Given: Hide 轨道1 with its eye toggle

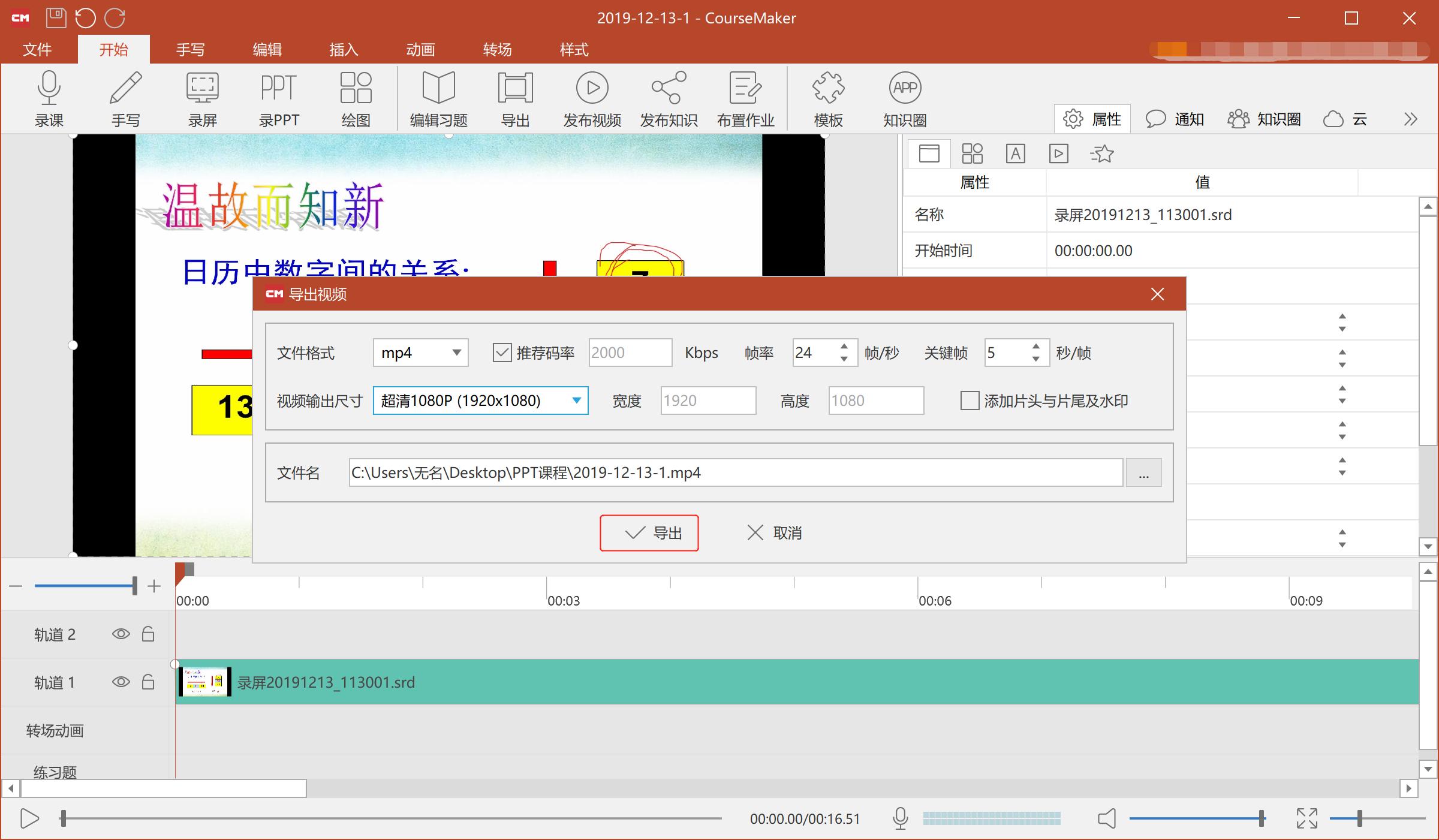Looking at the screenshot, I should click(121, 682).
